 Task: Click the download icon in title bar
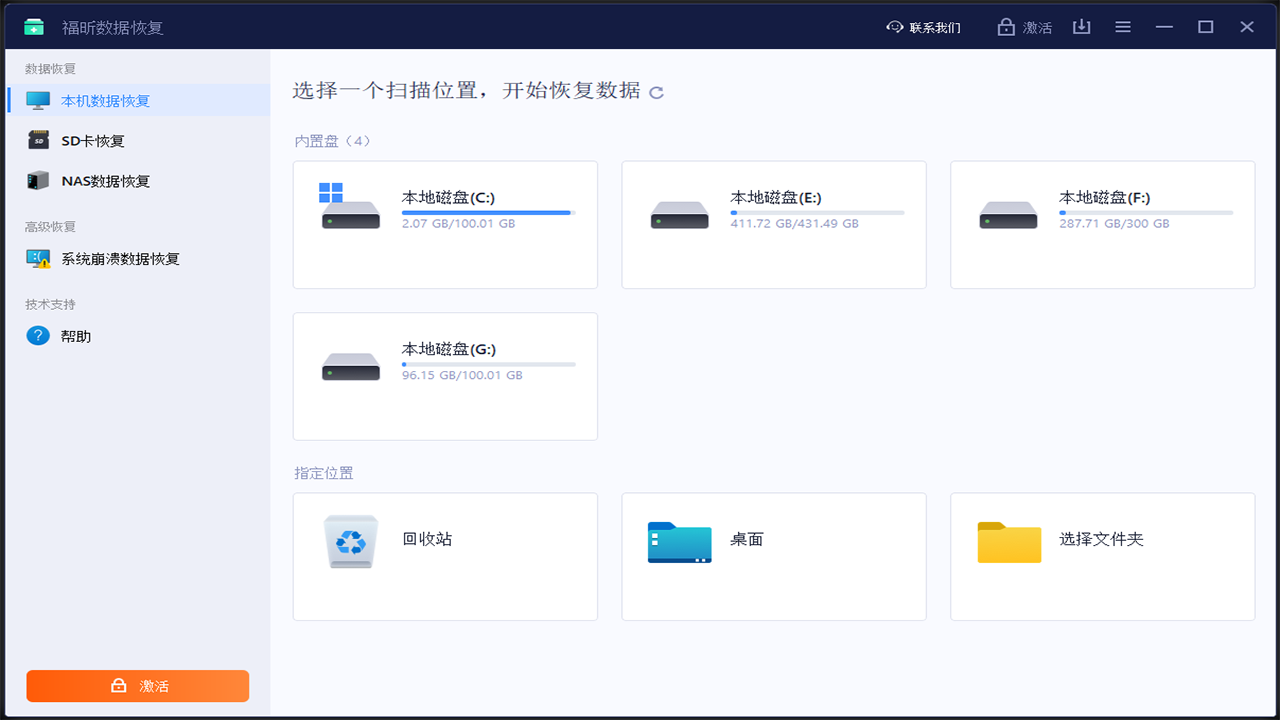tap(1081, 27)
